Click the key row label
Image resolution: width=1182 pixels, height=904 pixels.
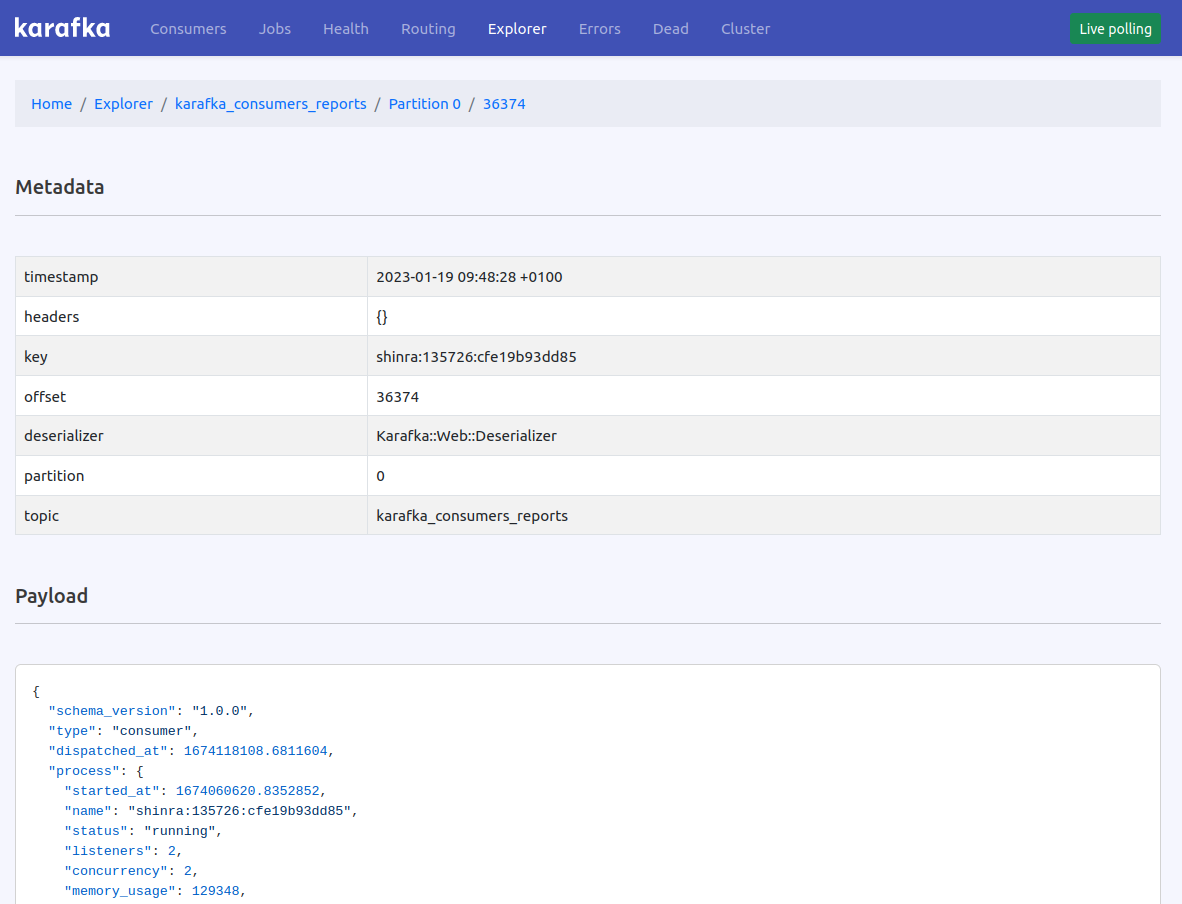[x=35, y=357]
